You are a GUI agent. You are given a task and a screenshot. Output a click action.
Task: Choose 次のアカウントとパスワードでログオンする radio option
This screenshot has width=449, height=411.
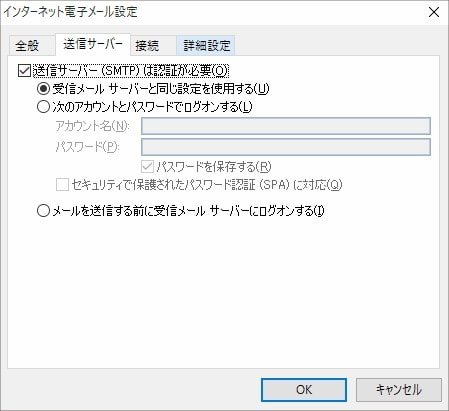(x=43, y=107)
